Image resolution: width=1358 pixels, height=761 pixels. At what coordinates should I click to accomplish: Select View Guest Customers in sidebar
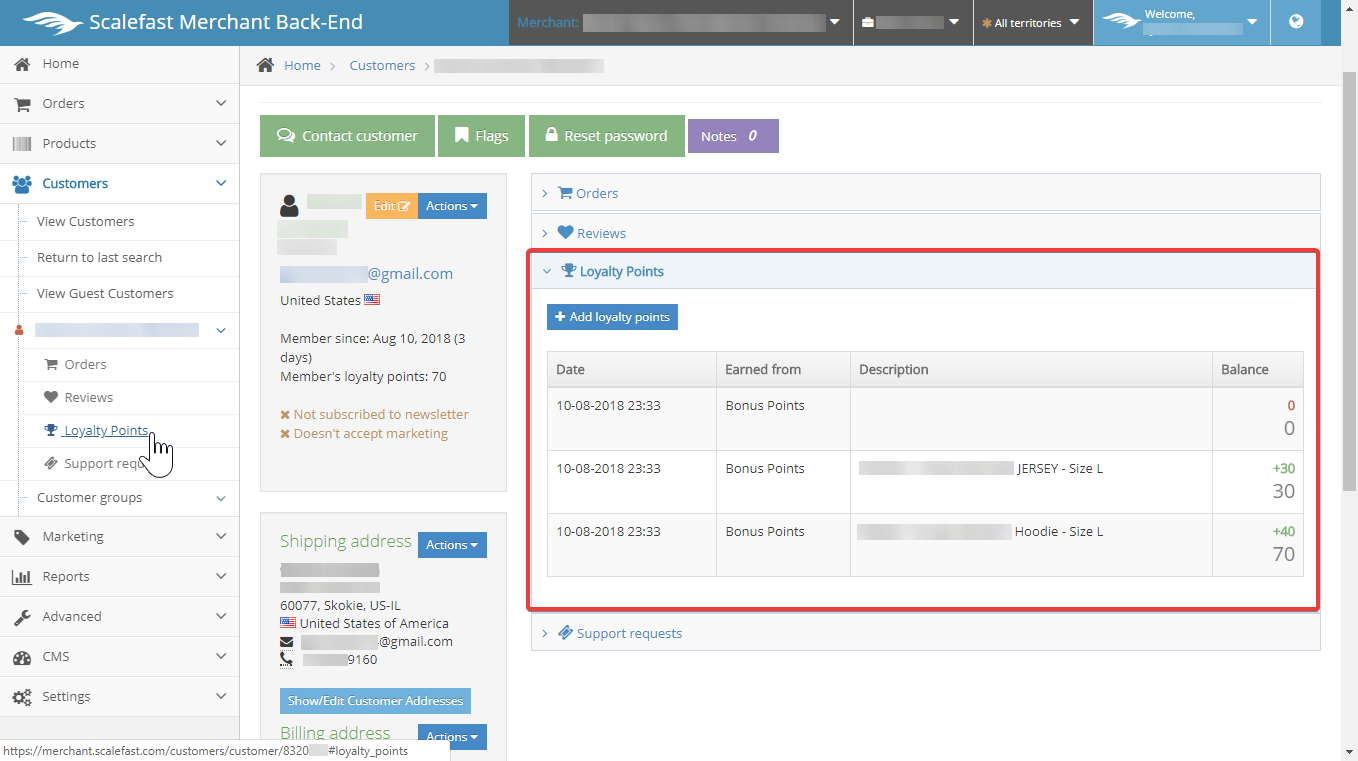[x=105, y=293]
